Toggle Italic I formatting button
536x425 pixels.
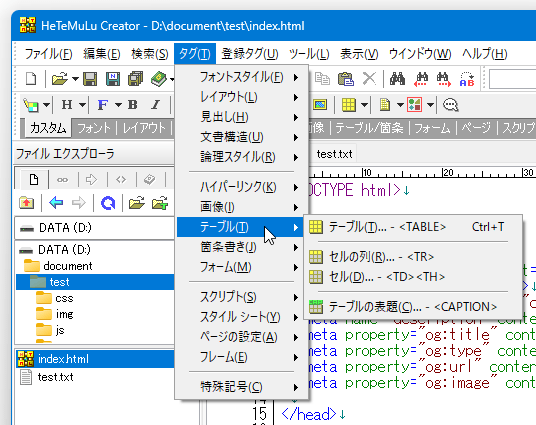click(x=156, y=105)
